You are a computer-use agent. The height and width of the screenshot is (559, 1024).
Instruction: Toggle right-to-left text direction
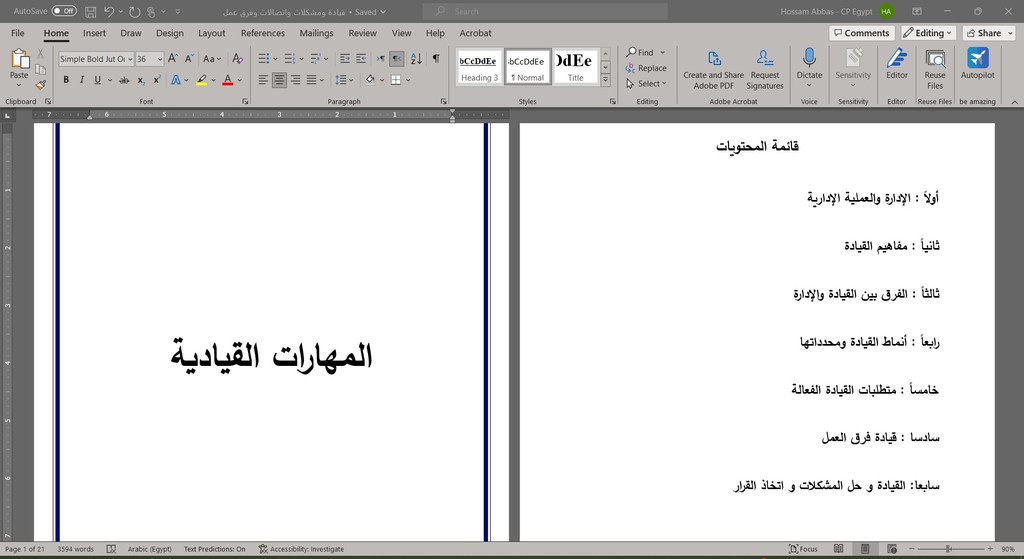[x=396, y=59]
